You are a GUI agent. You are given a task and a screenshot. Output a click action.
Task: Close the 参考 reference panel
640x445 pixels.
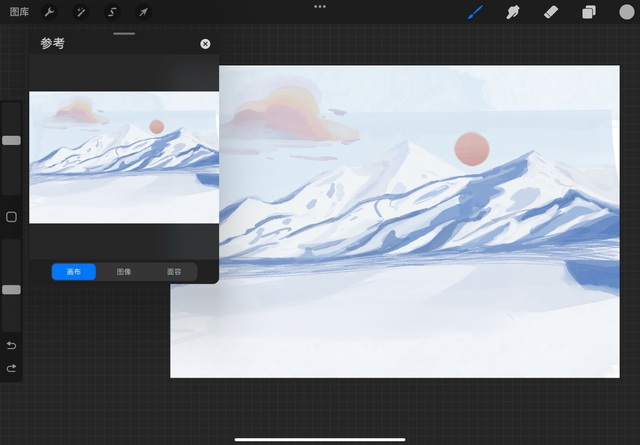click(x=205, y=44)
